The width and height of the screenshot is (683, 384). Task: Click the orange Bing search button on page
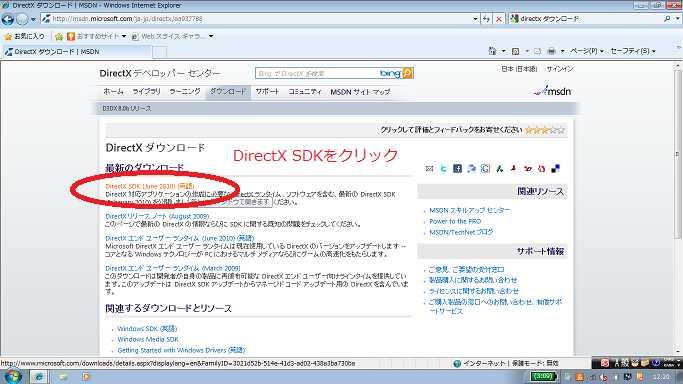coord(408,73)
